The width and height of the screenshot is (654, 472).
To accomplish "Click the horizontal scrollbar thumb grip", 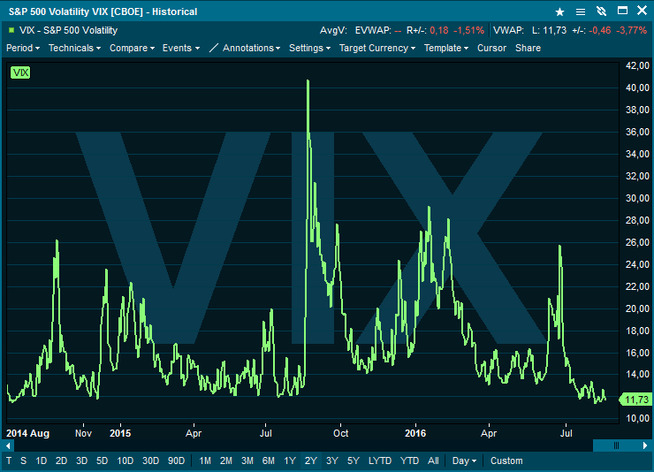I will 616,446.
